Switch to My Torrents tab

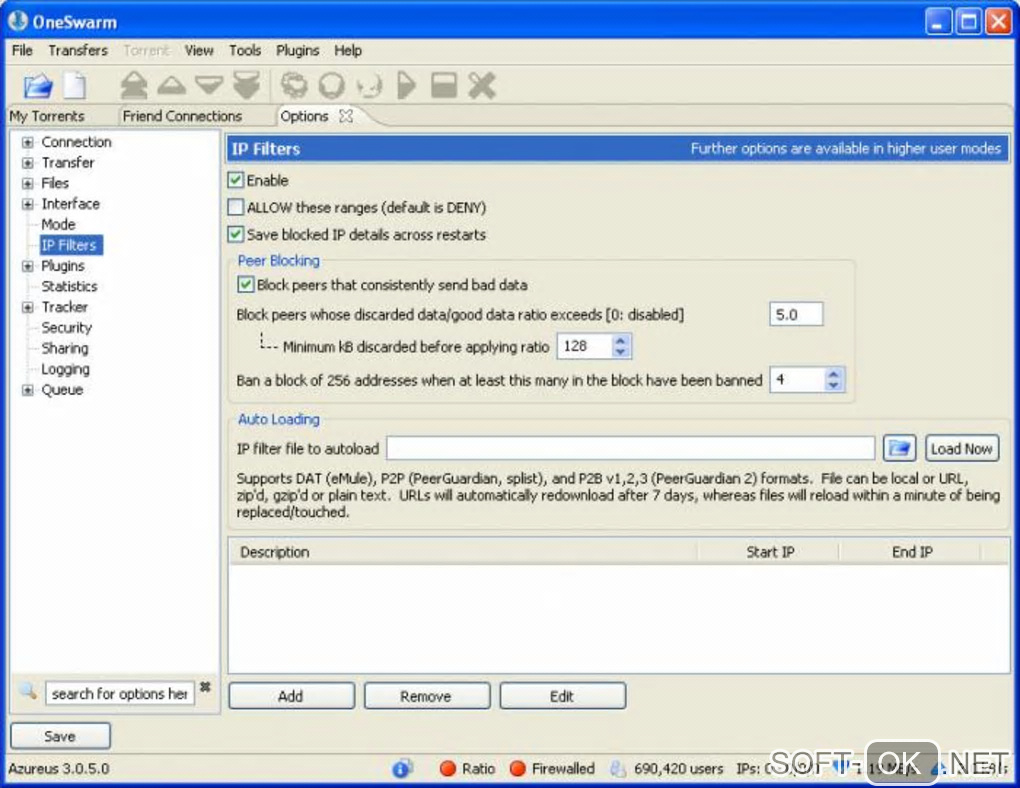click(47, 116)
